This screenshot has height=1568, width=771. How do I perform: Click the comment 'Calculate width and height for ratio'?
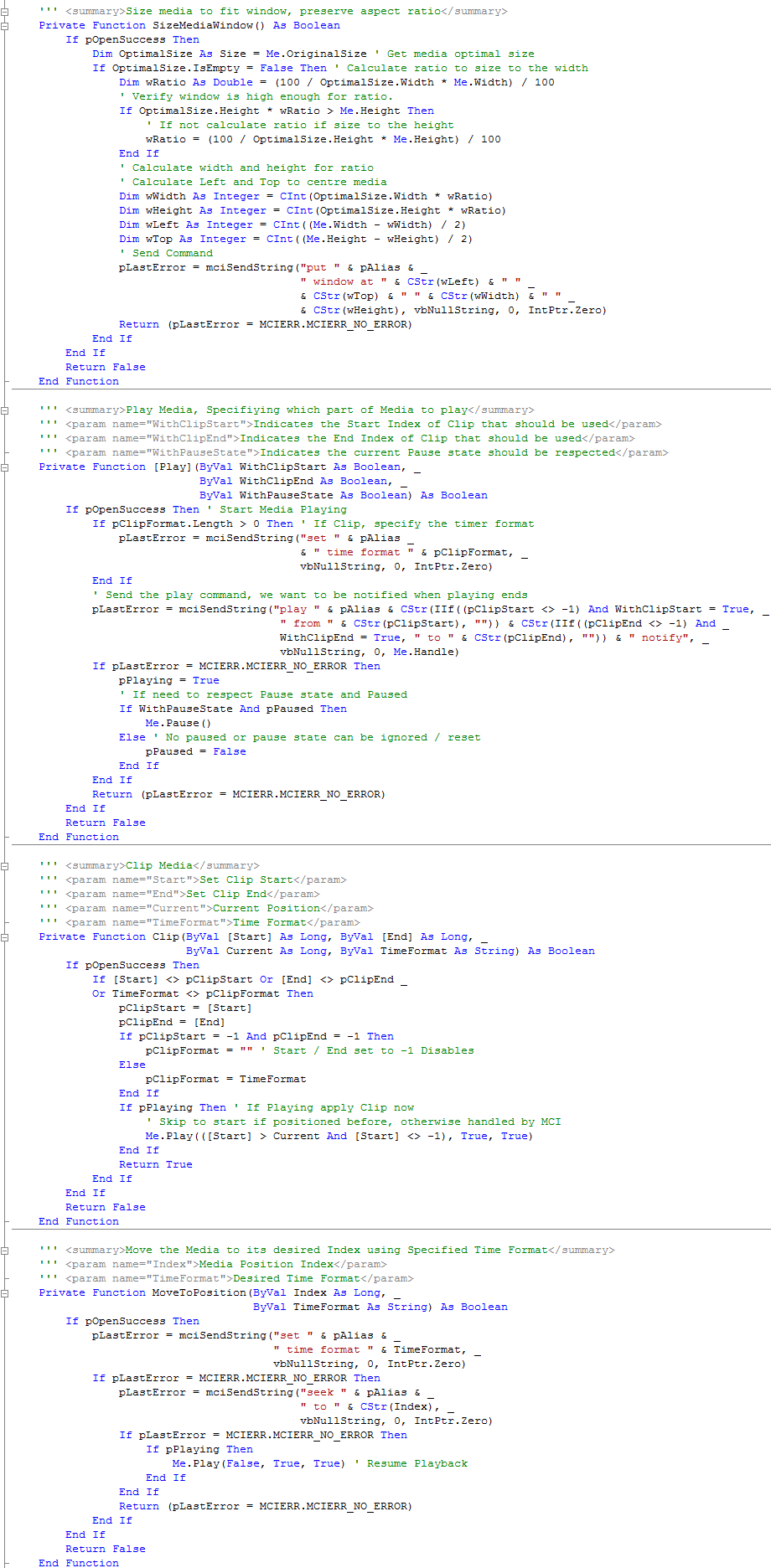[x=246, y=168]
